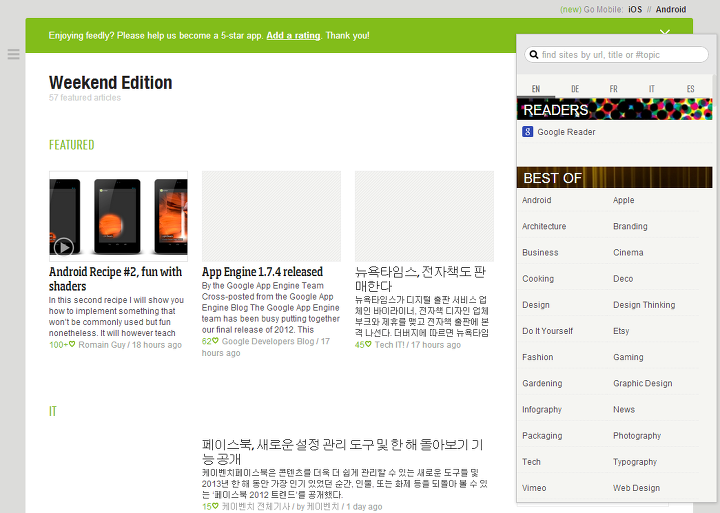Click heart icon beside 45 count
Image resolution: width=720 pixels, height=513 pixels.
tap(368, 344)
